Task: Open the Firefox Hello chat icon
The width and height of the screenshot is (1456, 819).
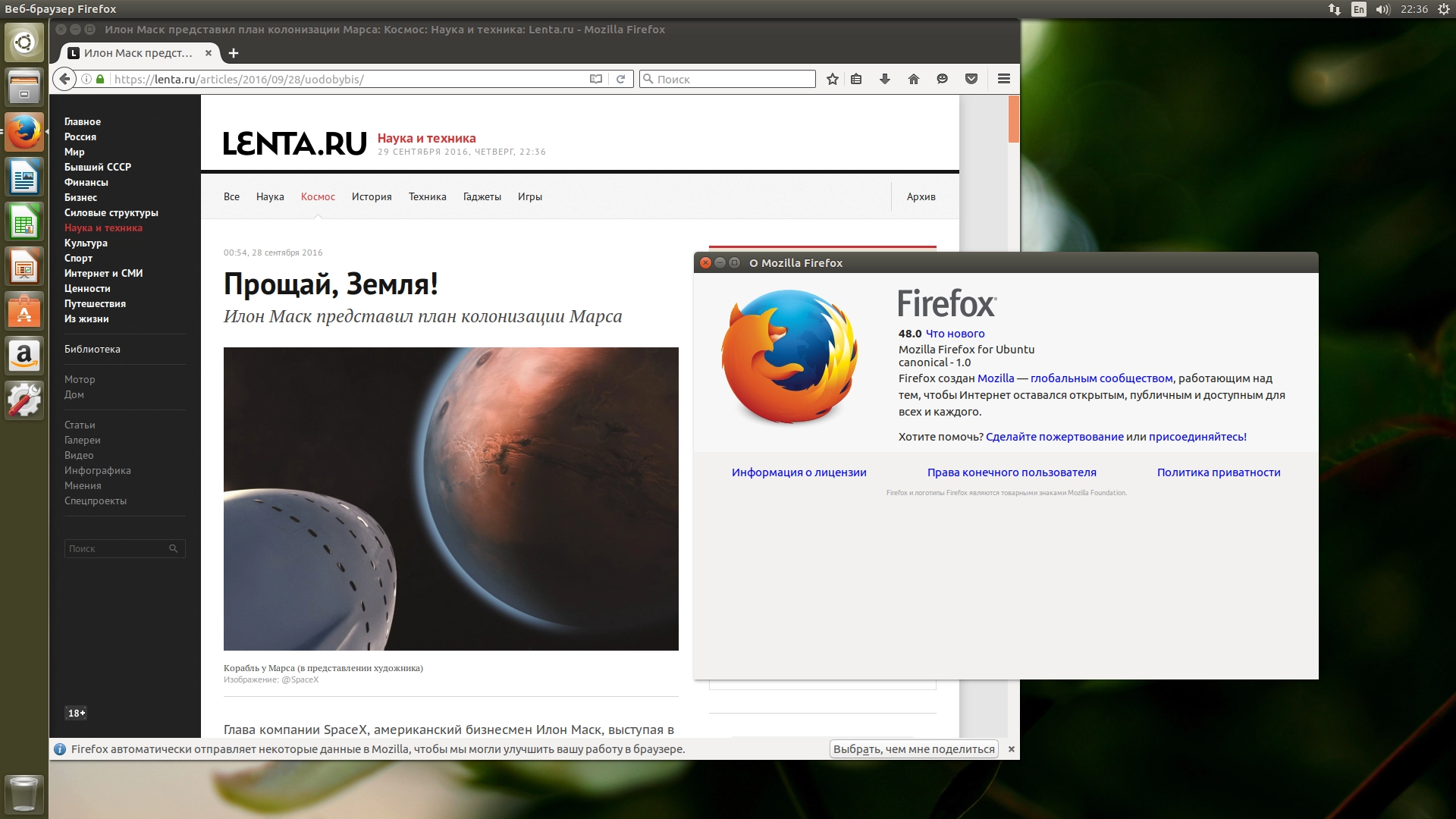Action: click(943, 79)
